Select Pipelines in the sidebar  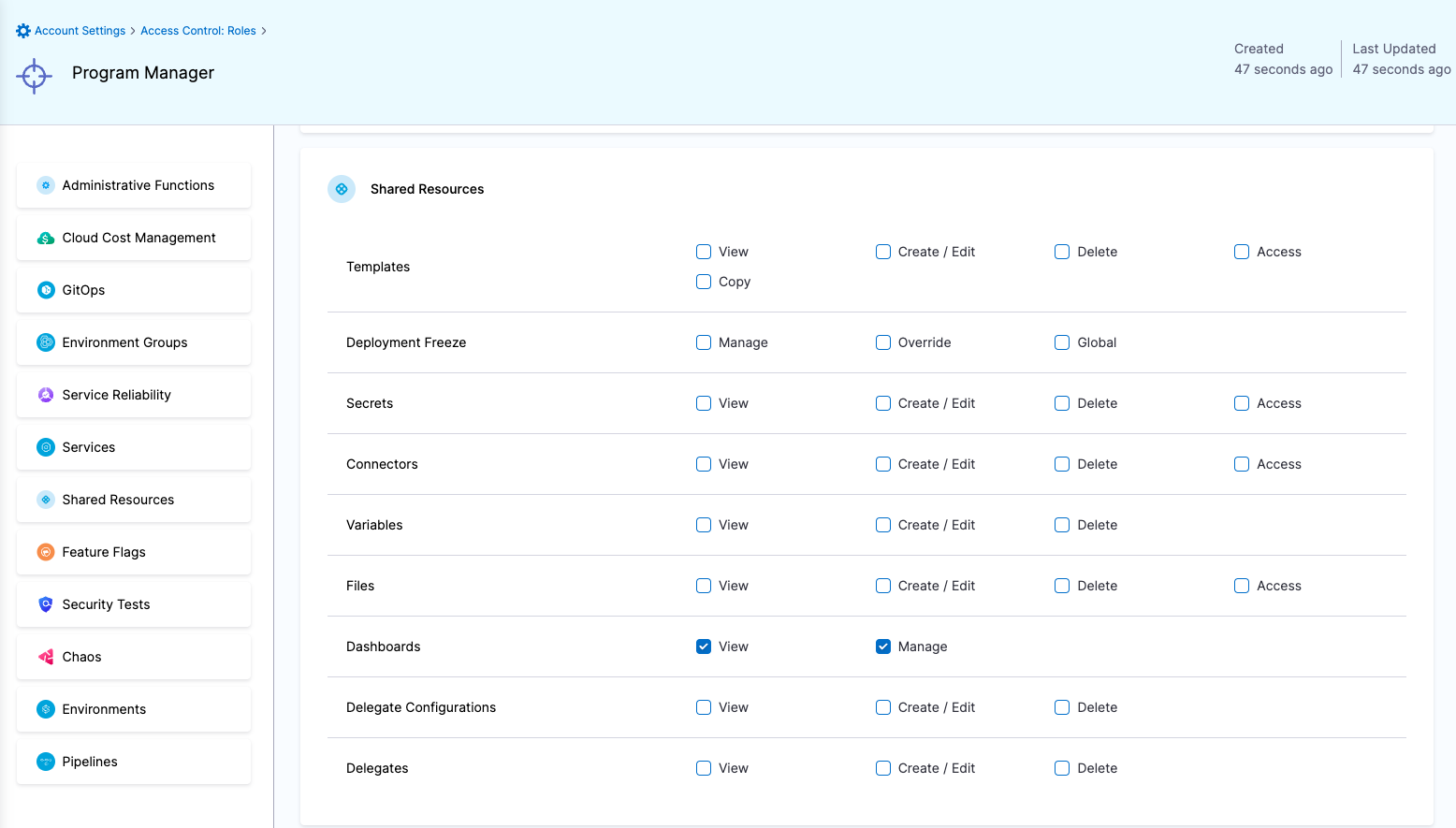coord(89,762)
